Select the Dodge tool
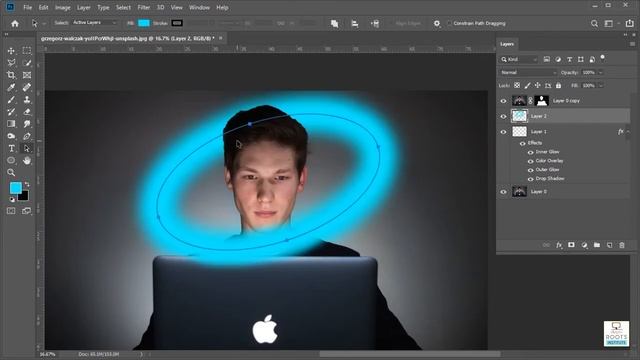 11,136
